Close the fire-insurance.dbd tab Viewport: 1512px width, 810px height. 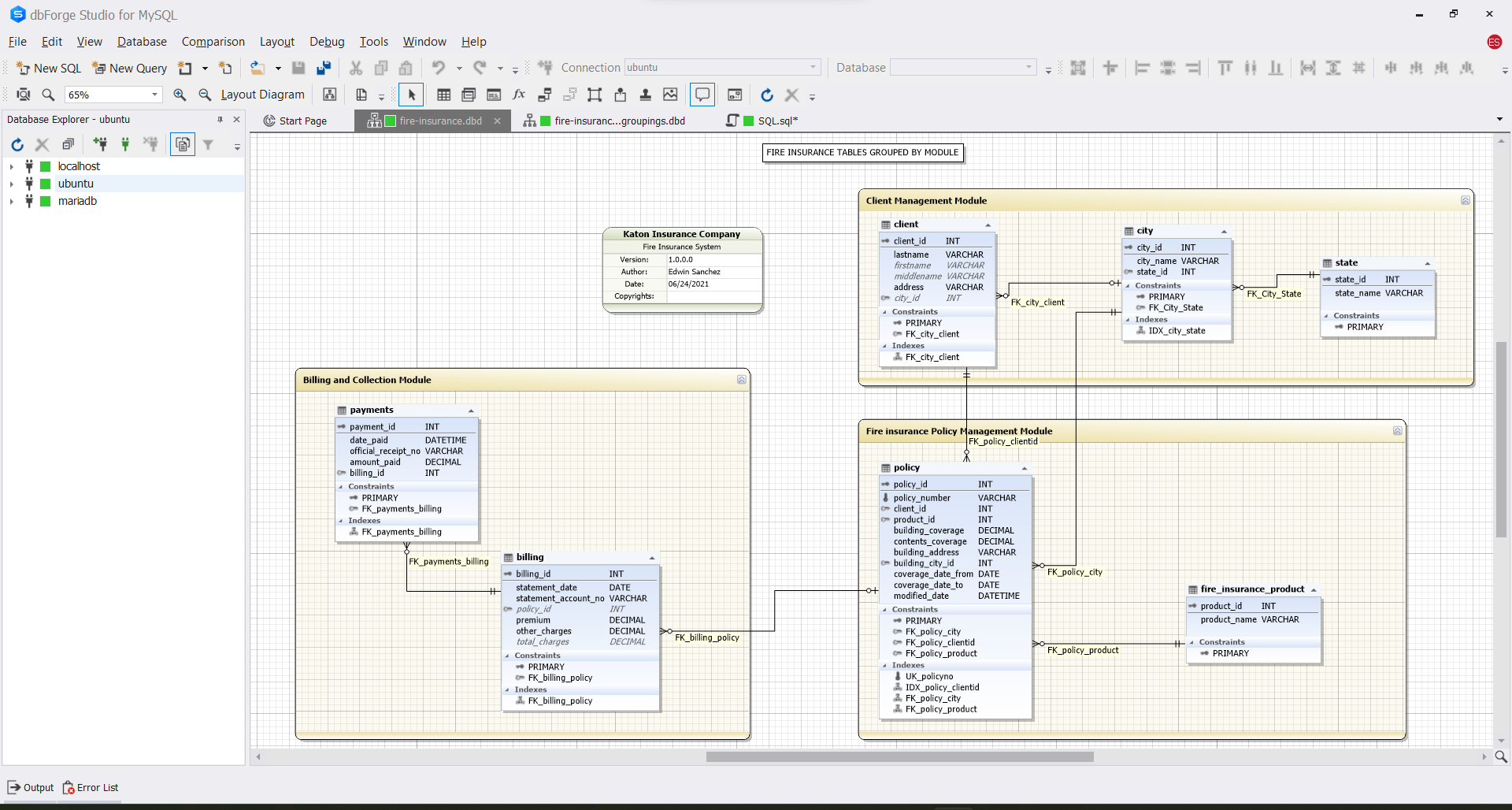497,121
